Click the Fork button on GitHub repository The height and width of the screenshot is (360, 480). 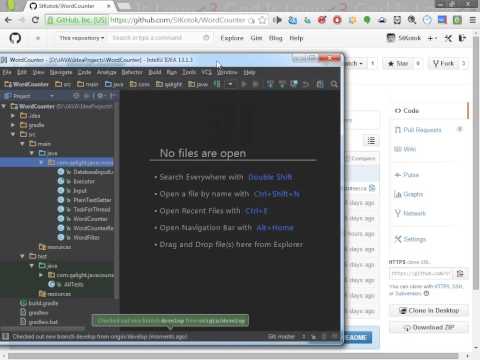[x=443, y=63]
